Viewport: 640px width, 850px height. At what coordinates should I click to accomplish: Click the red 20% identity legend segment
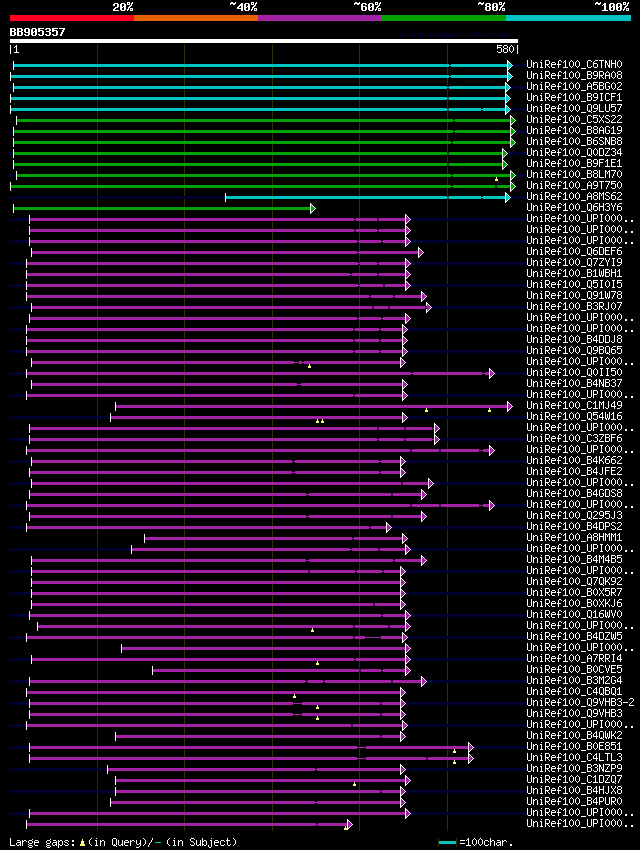pyautogui.click(x=72, y=18)
